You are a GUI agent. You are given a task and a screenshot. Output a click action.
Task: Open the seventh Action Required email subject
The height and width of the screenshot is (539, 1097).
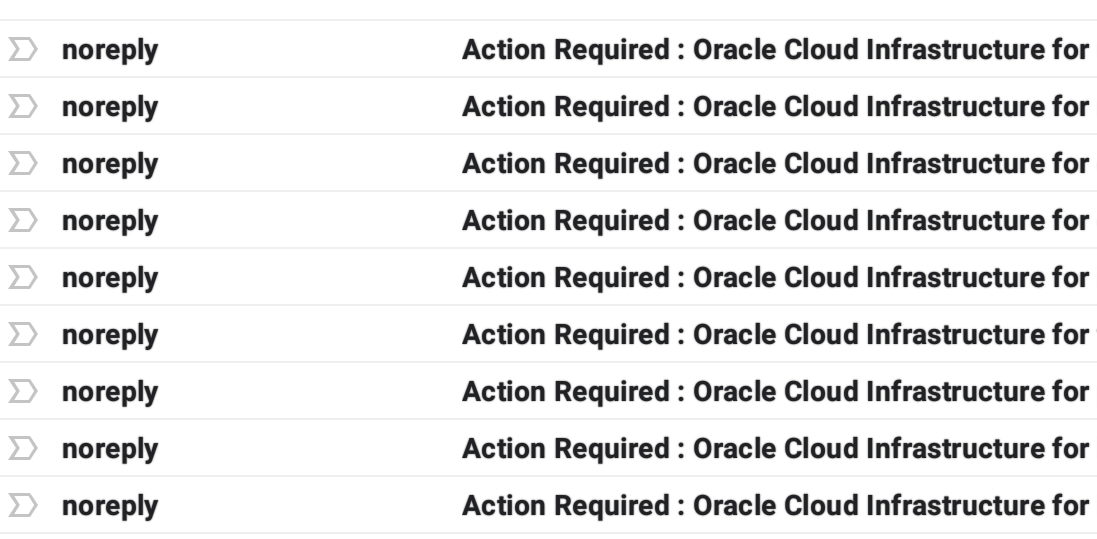pos(775,391)
